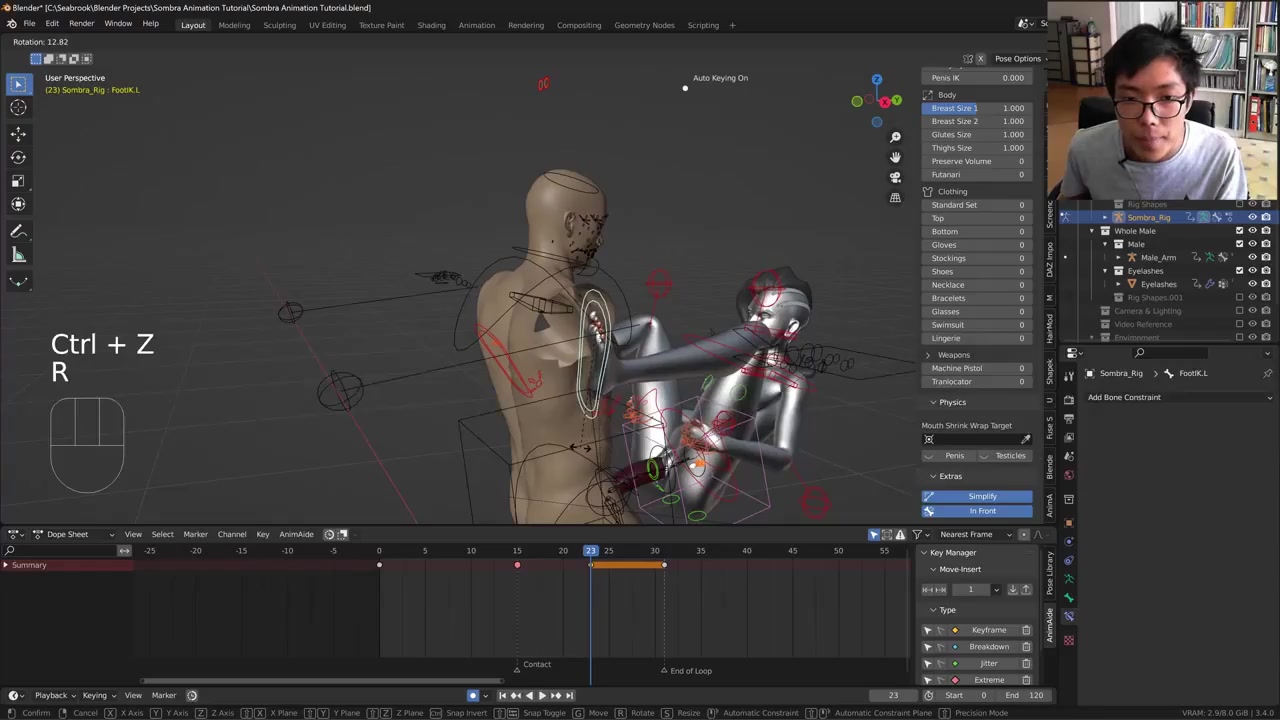Pick the Annotate pencil tool

(18, 232)
